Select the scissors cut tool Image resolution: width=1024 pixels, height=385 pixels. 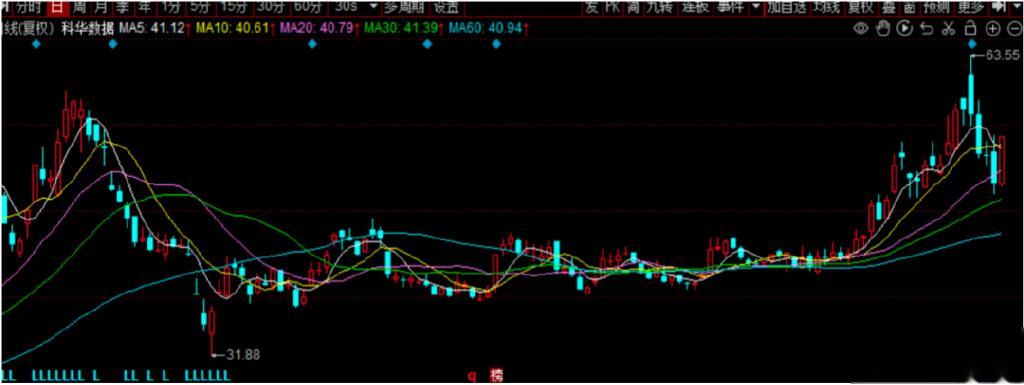coord(948,28)
